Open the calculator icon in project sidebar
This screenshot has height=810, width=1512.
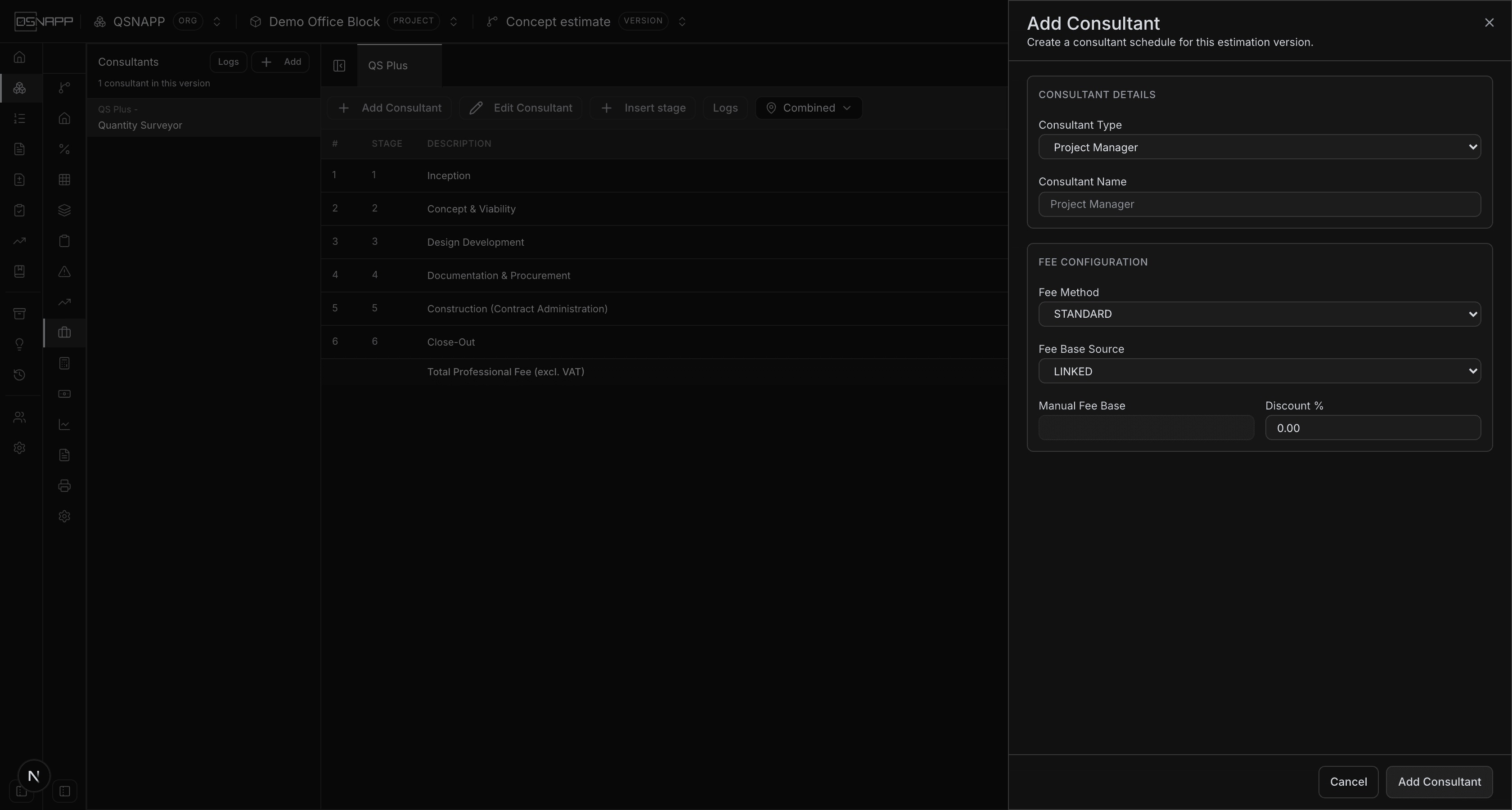pos(64,363)
